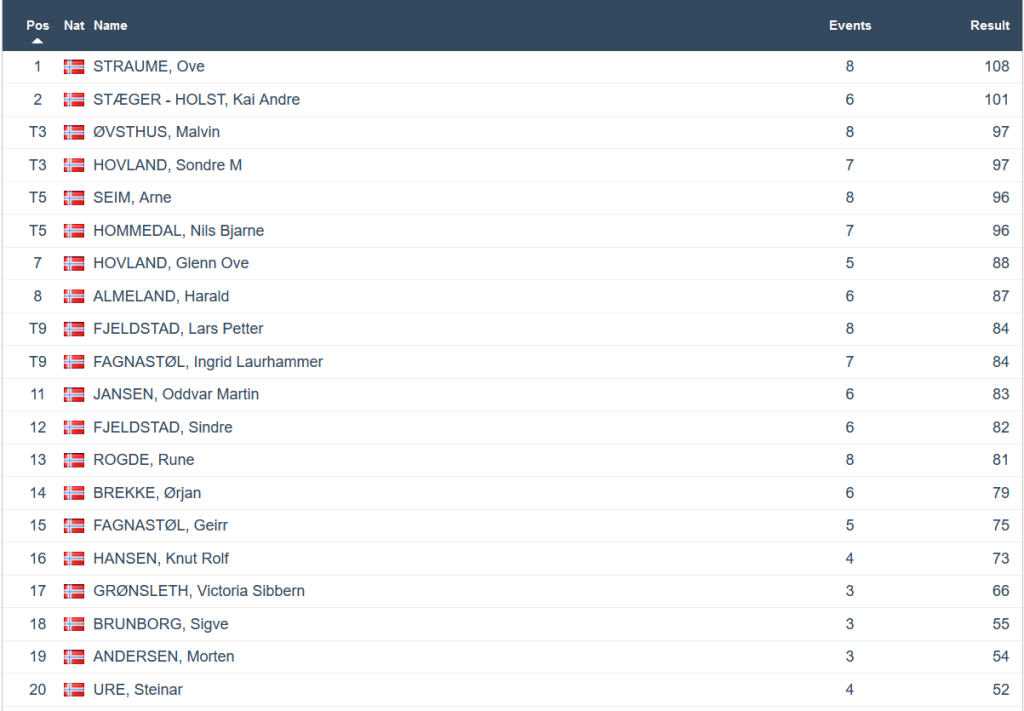Click the flag next to URE, Steinar
This screenshot has height=711, width=1024.
coord(74,690)
